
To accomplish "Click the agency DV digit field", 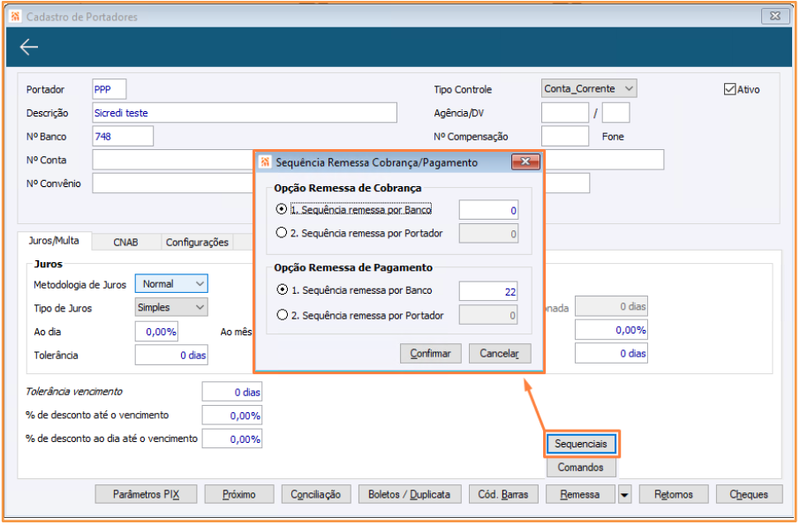I will [616, 113].
